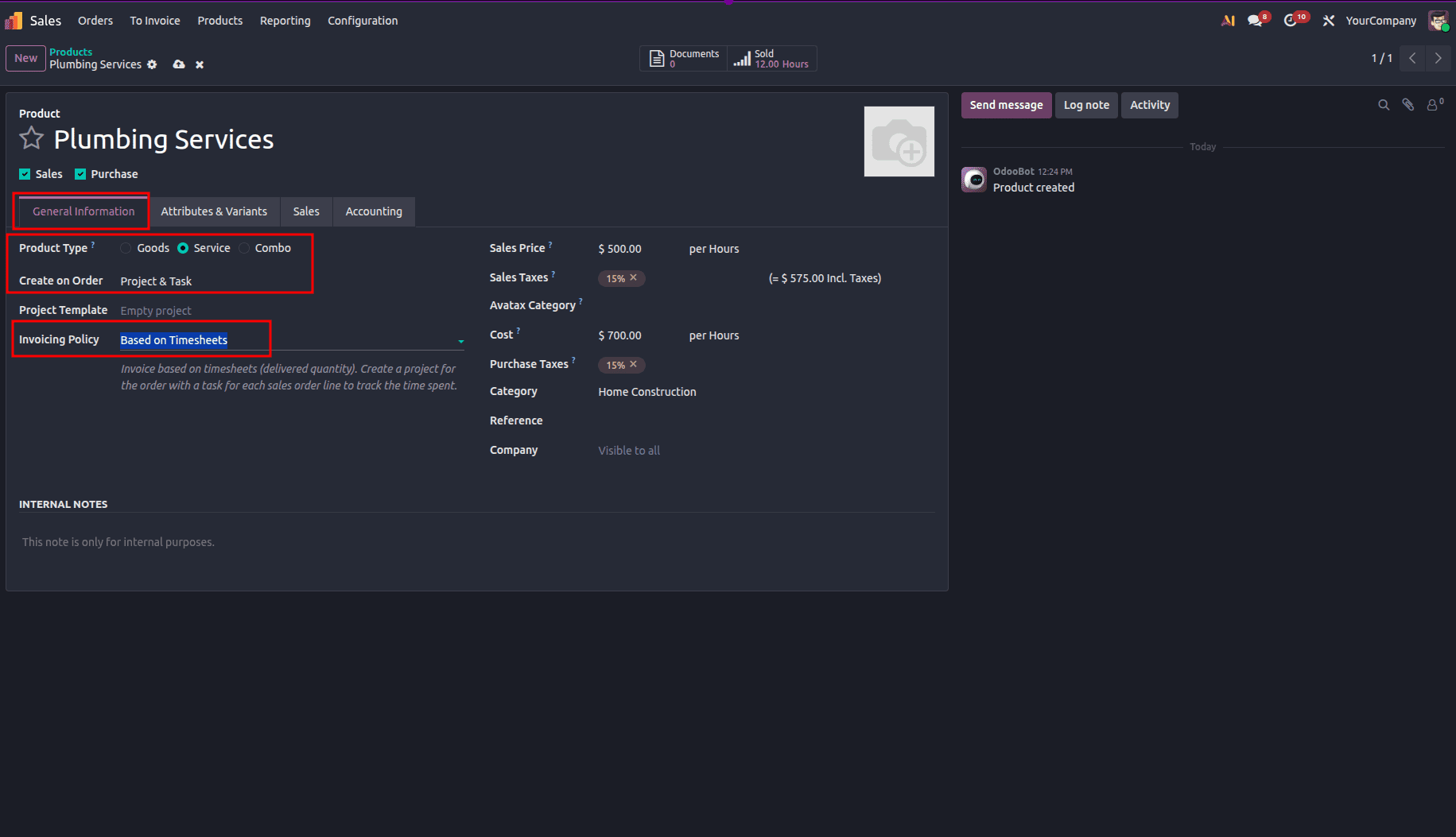Click the Sales Price unit per Hours

click(714, 249)
